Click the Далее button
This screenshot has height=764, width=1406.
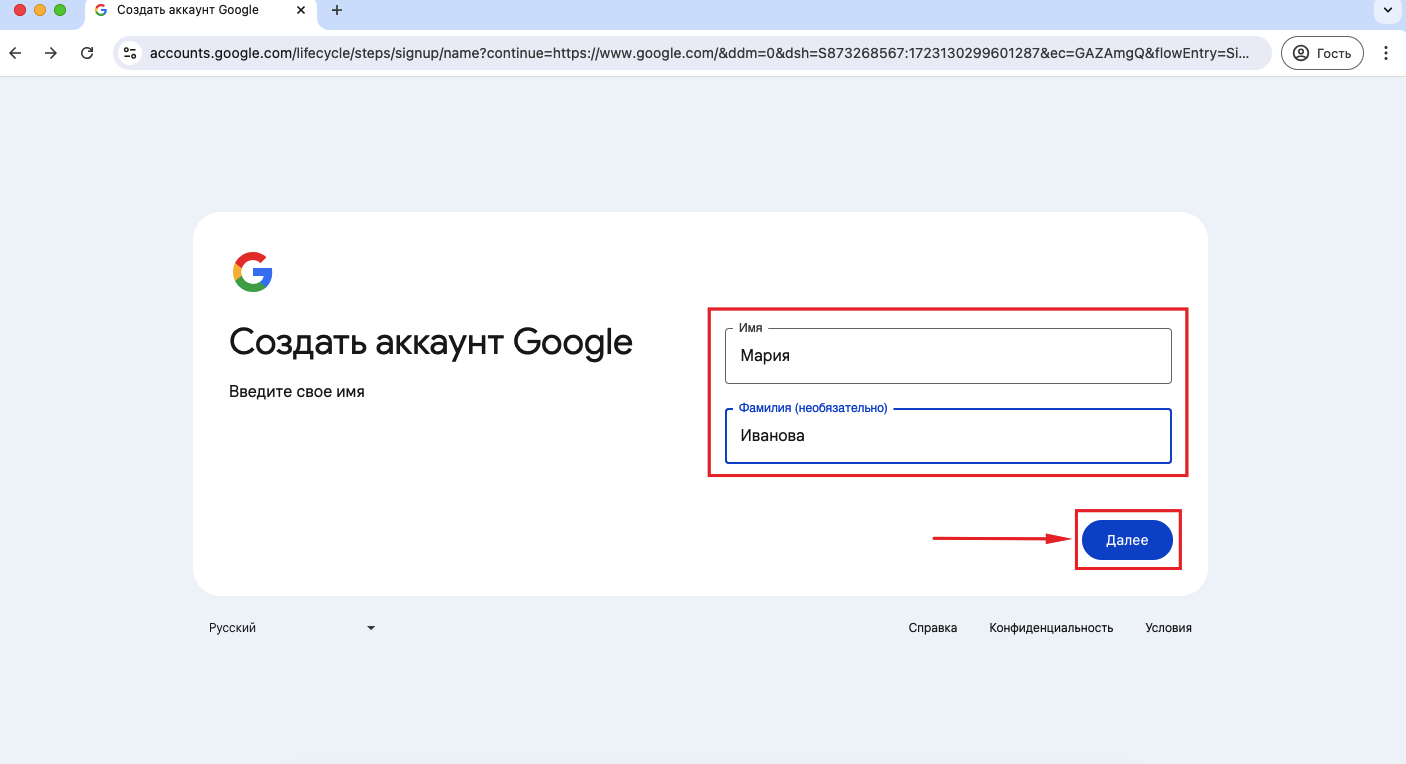tap(1127, 540)
